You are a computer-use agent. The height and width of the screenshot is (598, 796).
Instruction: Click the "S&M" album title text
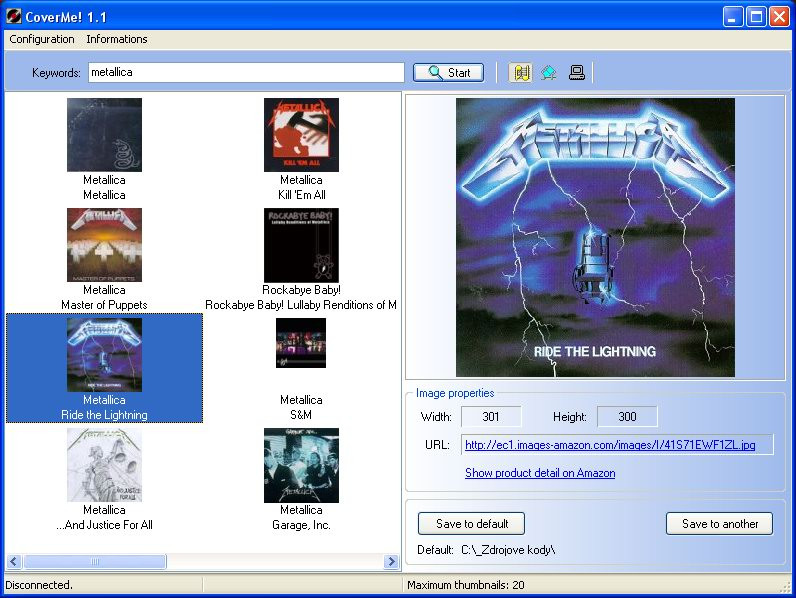(x=301, y=415)
